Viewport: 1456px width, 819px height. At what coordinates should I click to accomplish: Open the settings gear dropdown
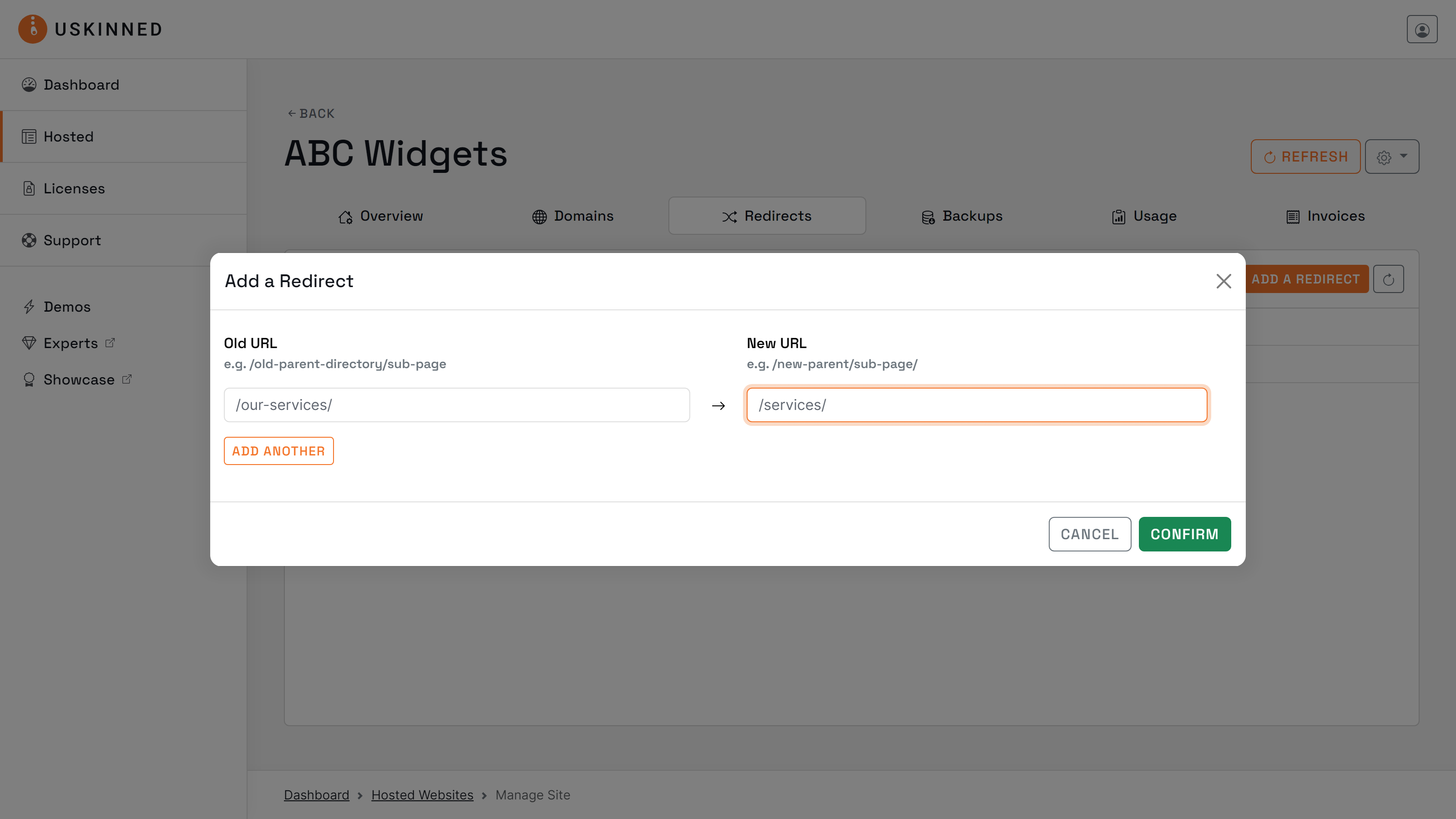click(1391, 157)
